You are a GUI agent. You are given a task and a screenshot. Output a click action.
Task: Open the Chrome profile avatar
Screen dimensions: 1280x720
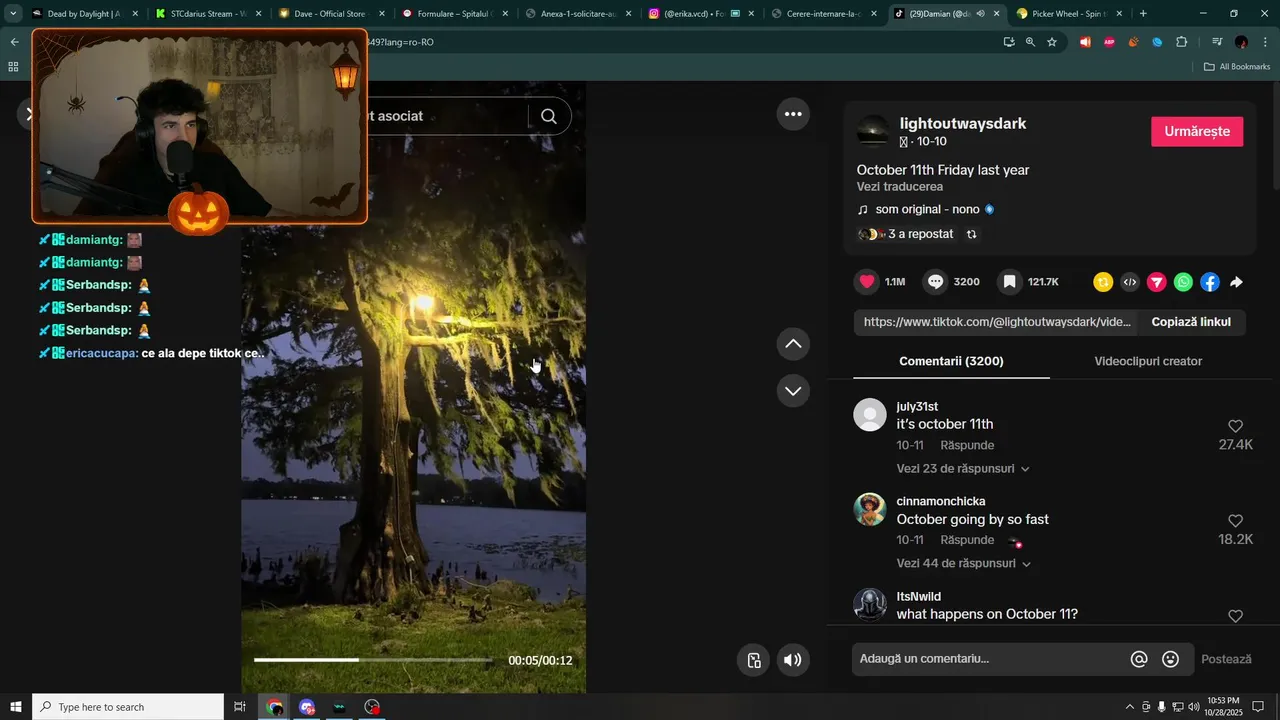click(1241, 42)
